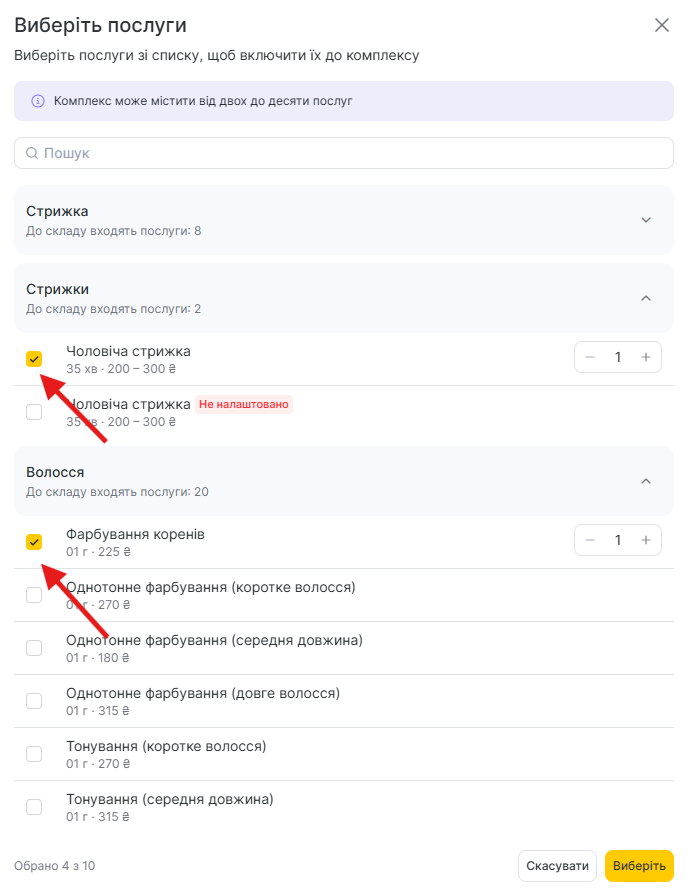This screenshot has width=687, height=895.
Task: Decrease quantity for Чоловіча стрижка
Action: pos(590,357)
